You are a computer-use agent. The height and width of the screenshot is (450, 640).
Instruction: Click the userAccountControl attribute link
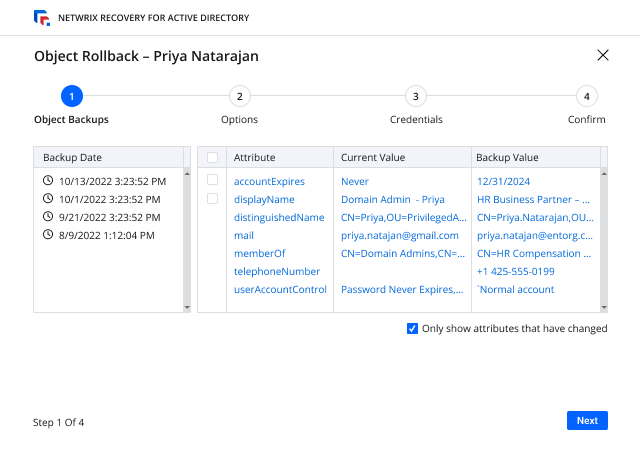280,289
